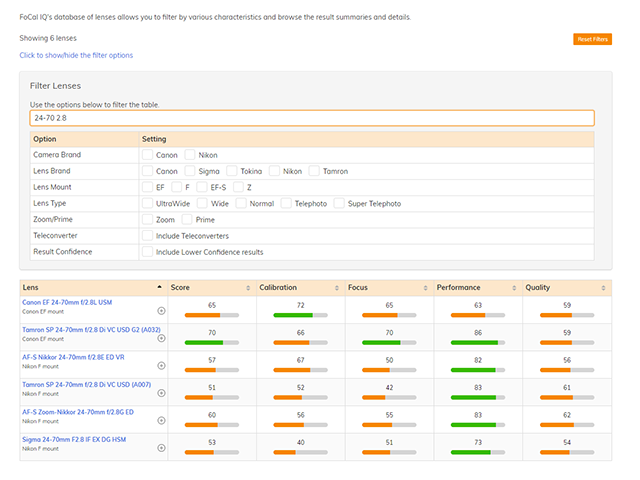The image size is (640, 480).
Task: Click Canon EF 24-70mm Calibration bar 72
Action: point(300,315)
